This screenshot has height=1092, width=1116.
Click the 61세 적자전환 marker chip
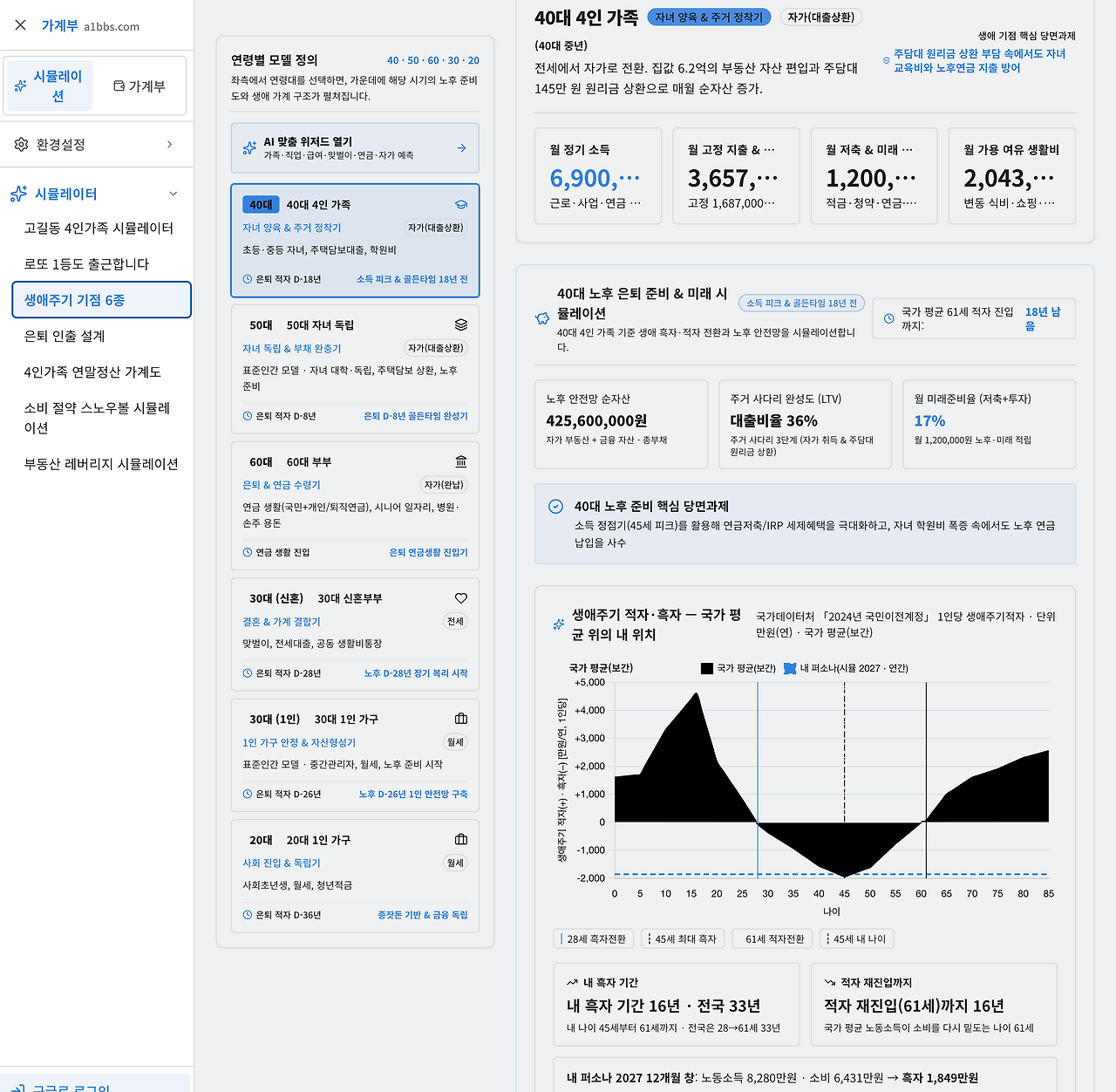click(x=772, y=939)
